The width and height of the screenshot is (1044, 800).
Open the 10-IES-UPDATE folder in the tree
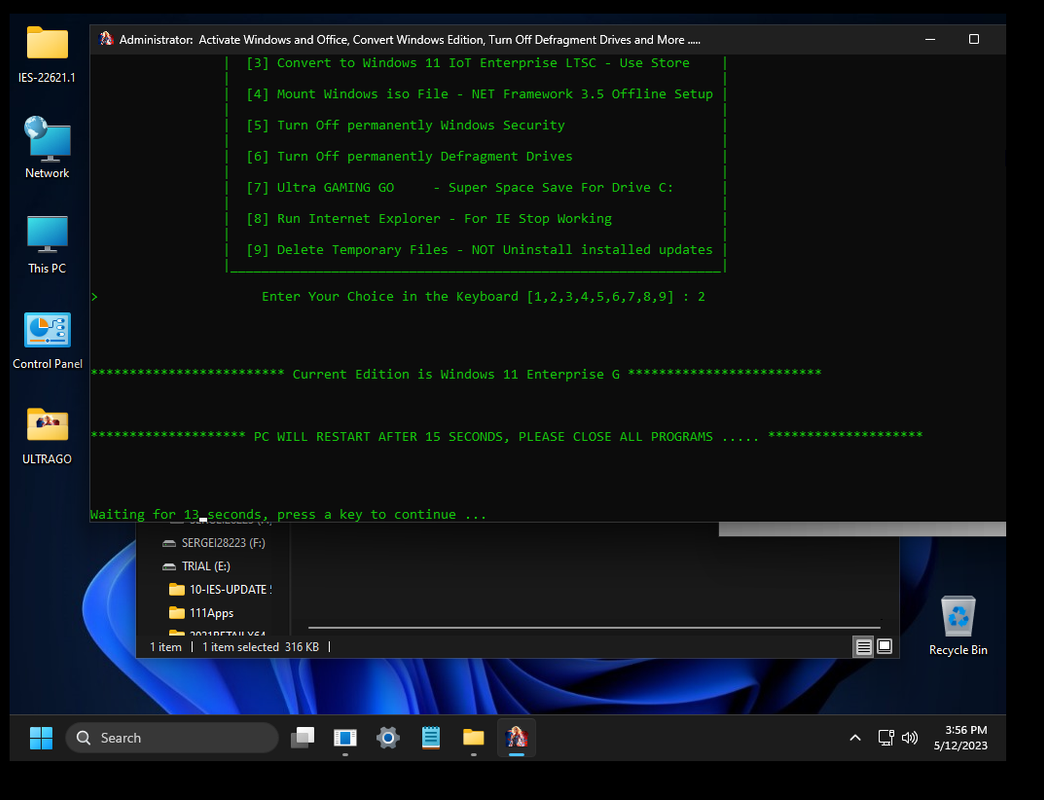pyautogui.click(x=220, y=590)
